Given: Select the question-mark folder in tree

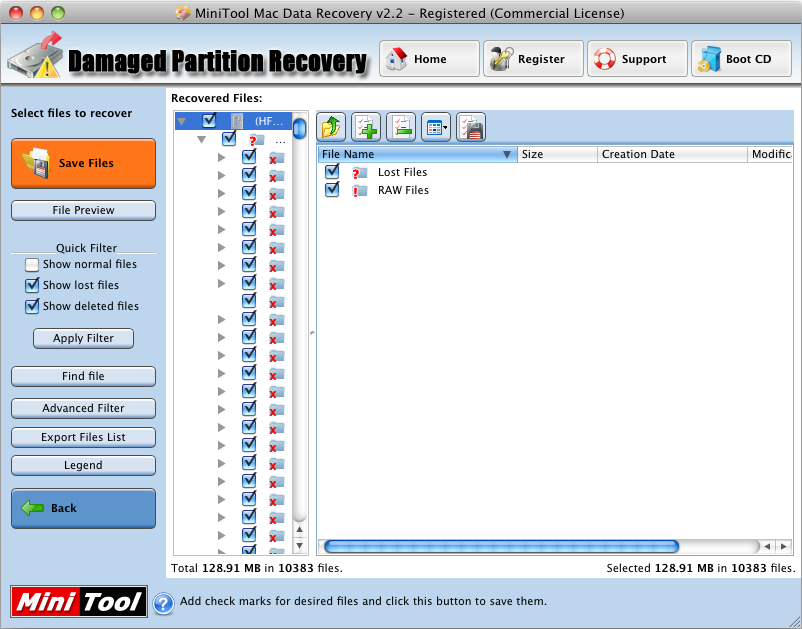Looking at the screenshot, I should 257,140.
